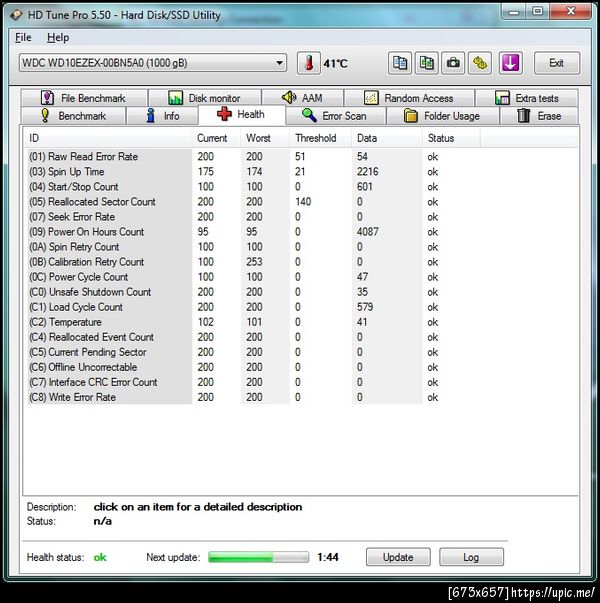
Task: Click the Next update progress bar
Action: point(258,557)
